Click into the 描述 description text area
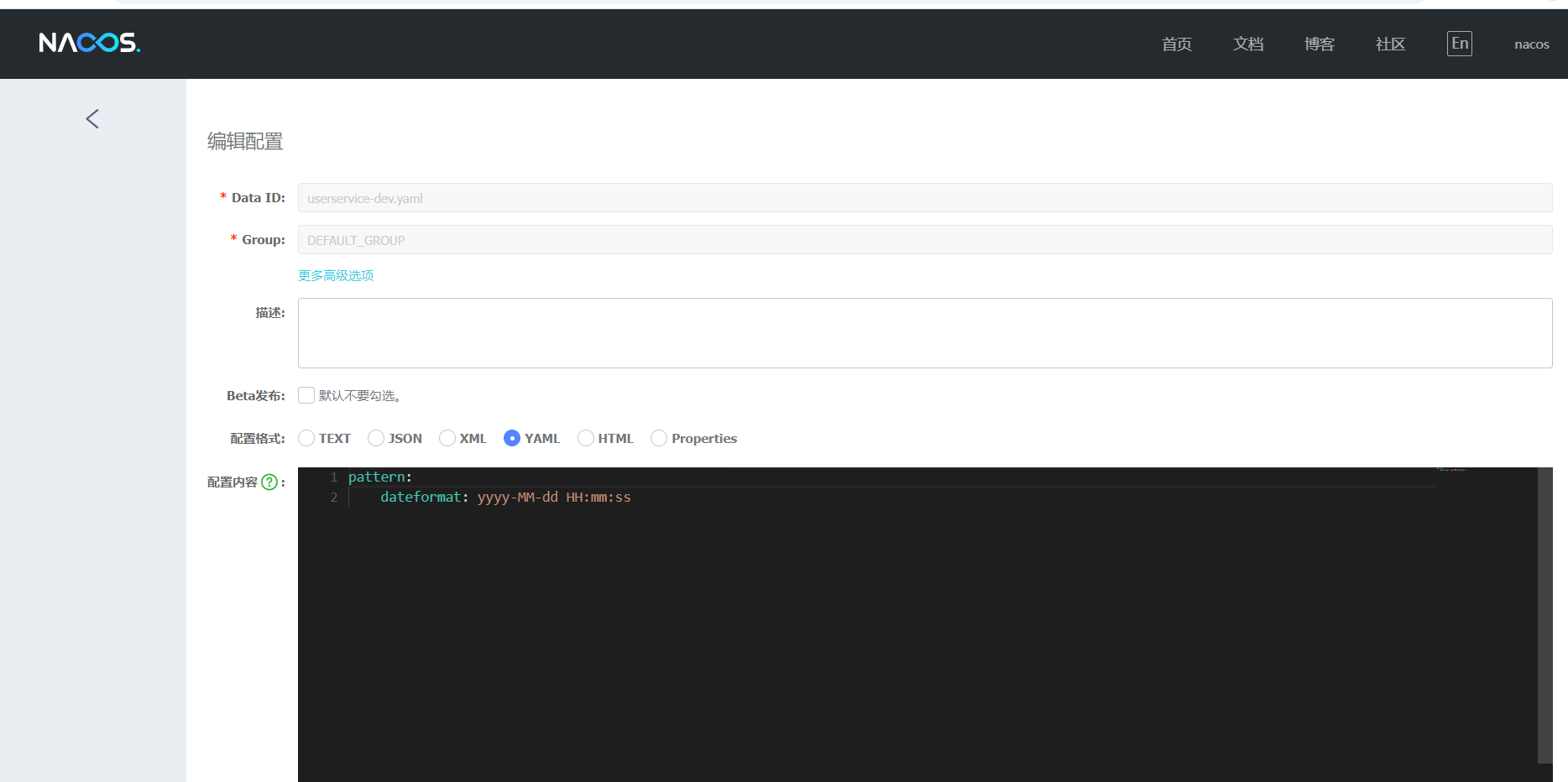The height and width of the screenshot is (782, 1568). click(924, 333)
